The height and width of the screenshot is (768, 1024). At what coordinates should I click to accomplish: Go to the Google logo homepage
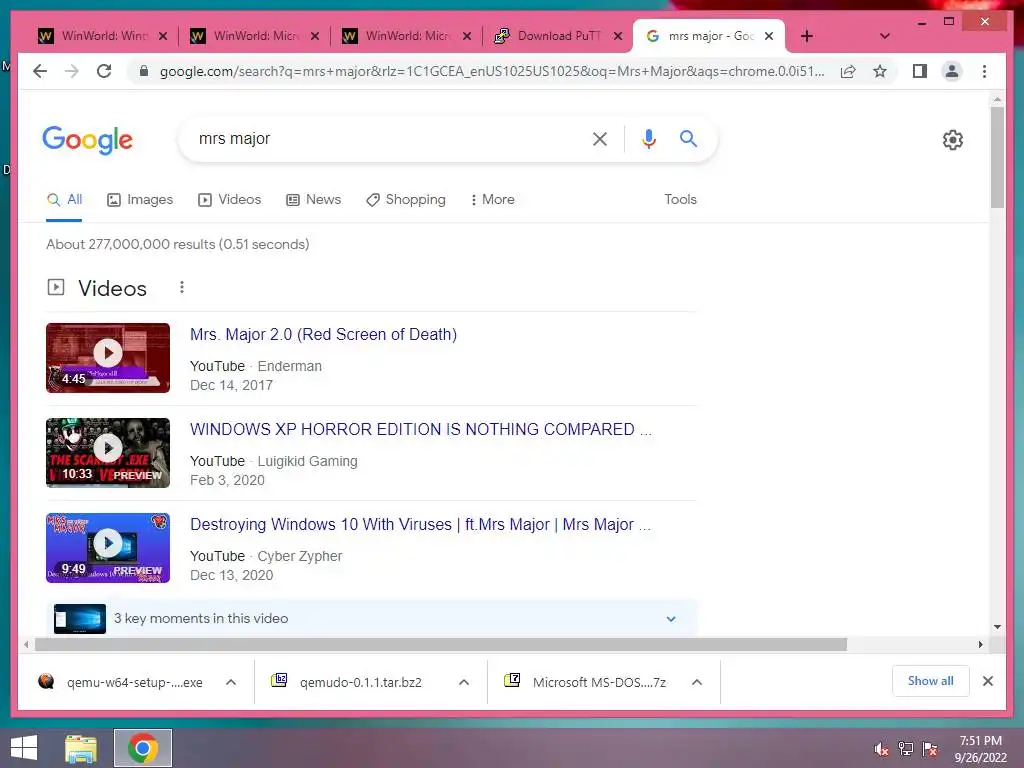[x=88, y=140]
